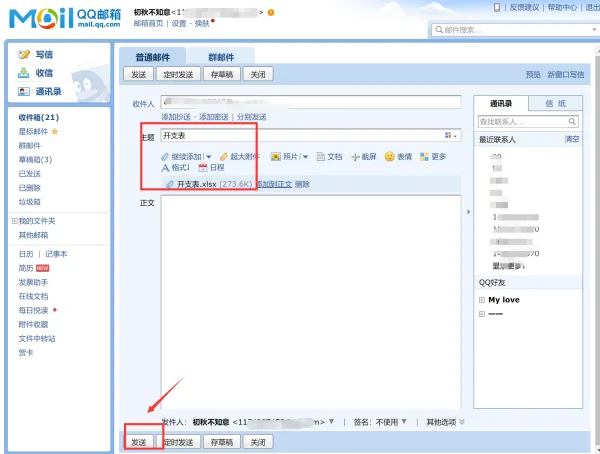Image resolution: width=600 pixels, height=454 pixels.
Task: Click the 邮件搜索 mail search field
Action: (x=515, y=29)
